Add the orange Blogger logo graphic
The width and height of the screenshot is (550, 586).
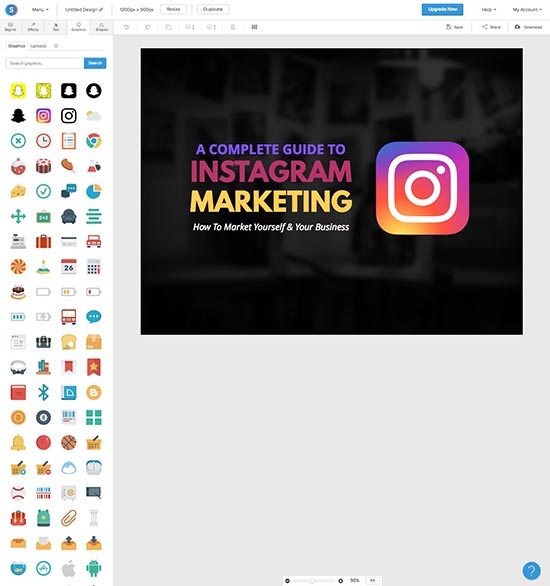(94, 392)
